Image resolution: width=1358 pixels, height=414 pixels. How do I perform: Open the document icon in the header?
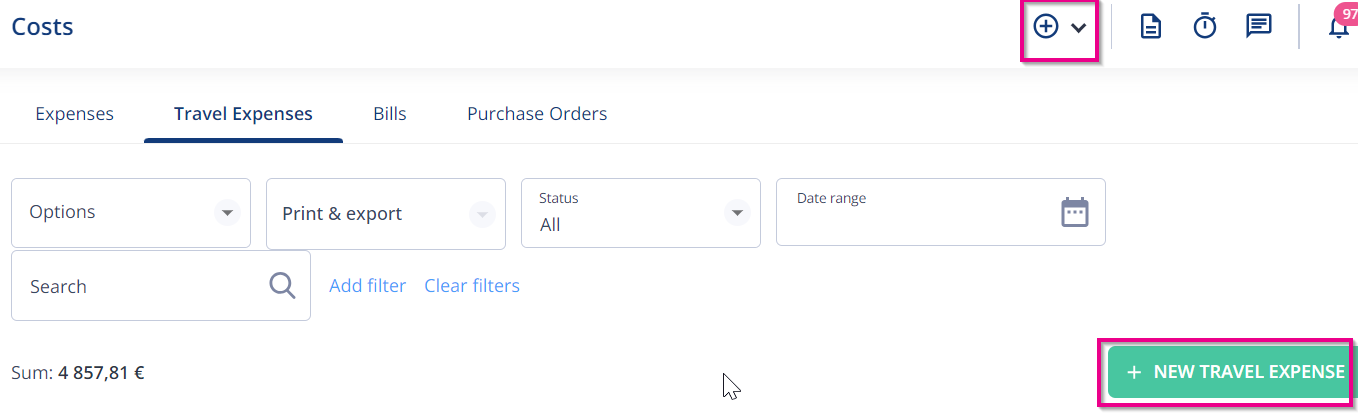click(x=1151, y=27)
